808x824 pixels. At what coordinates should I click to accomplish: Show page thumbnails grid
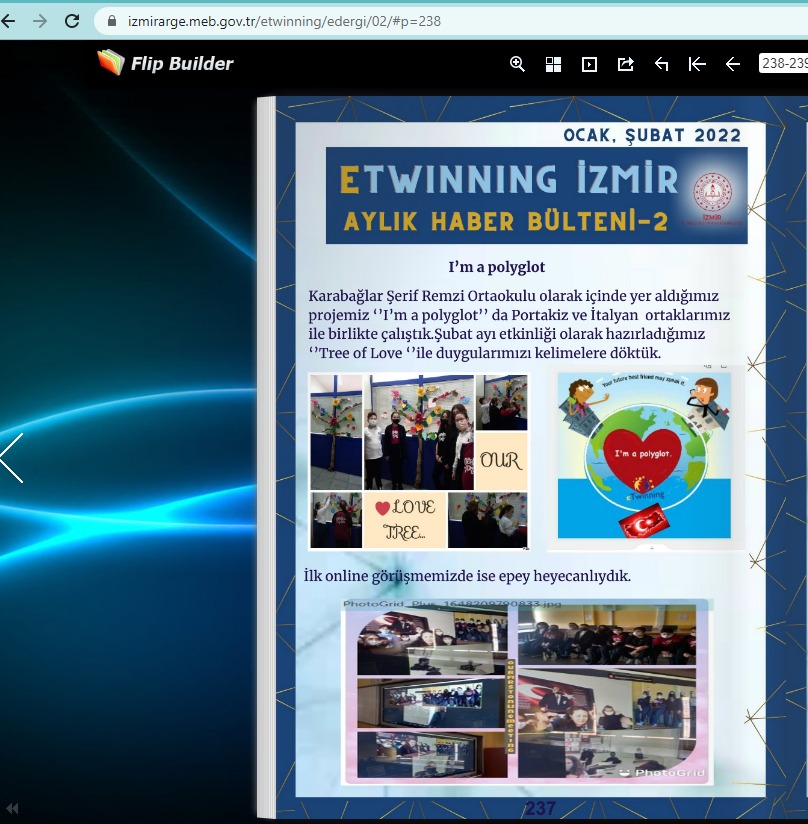(553, 64)
